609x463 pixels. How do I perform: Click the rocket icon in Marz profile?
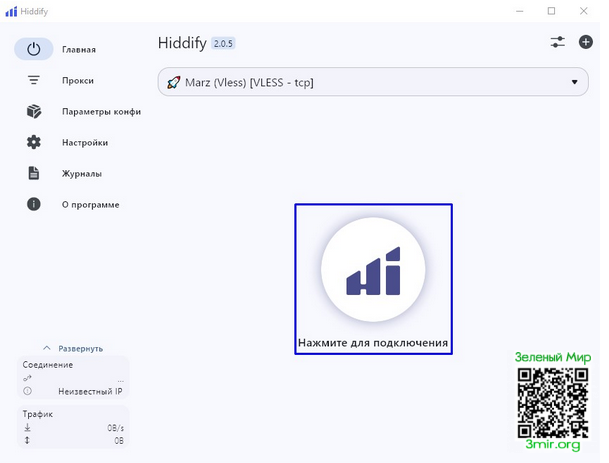click(x=173, y=82)
